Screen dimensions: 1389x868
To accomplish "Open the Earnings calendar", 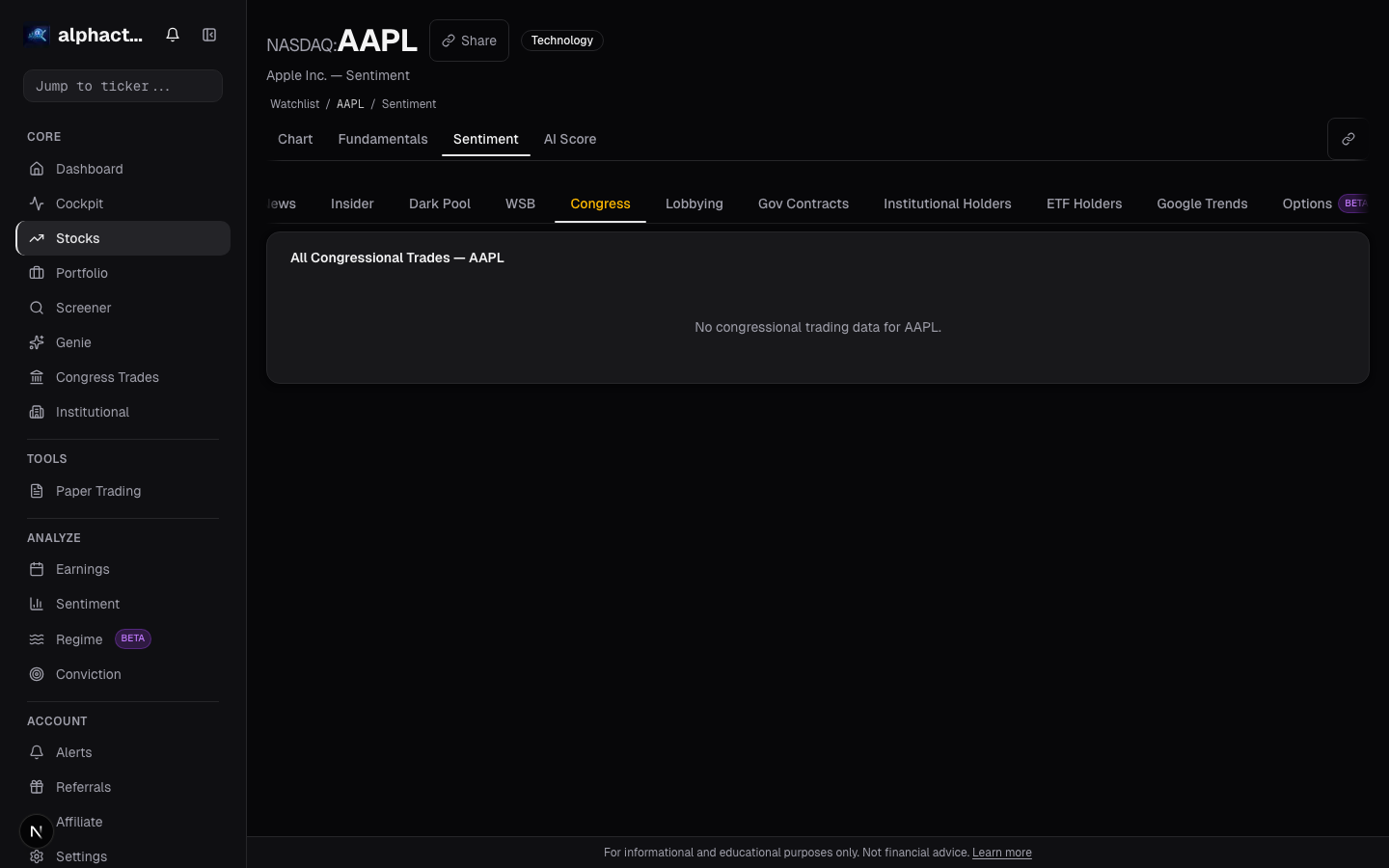I will [82, 569].
